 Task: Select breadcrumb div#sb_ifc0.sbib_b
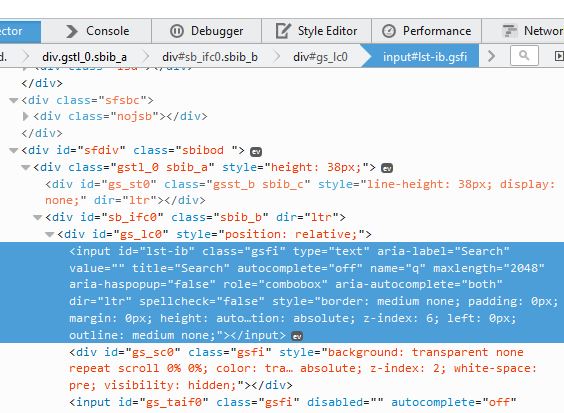click(210, 57)
